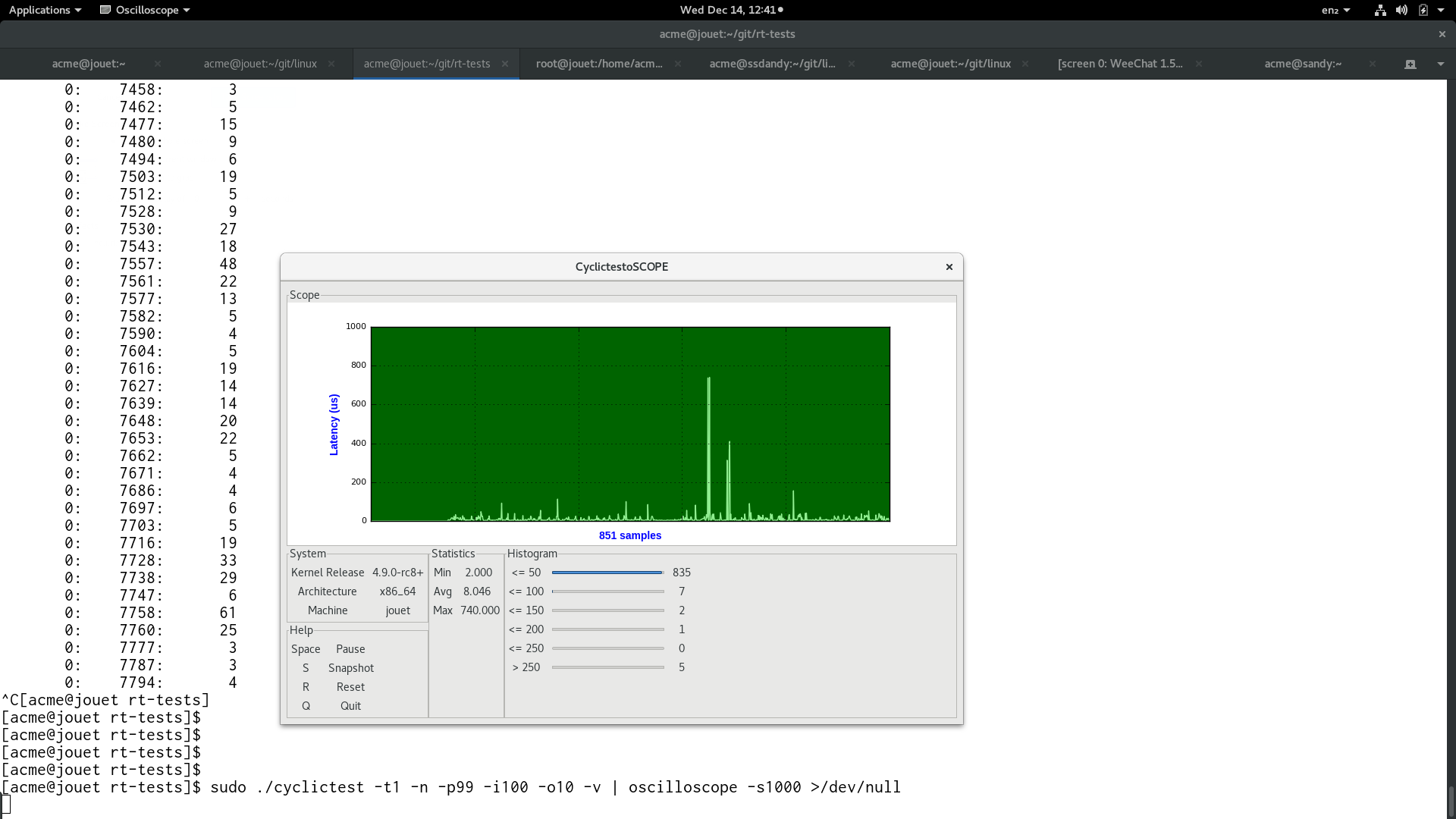Click the Architecture value x86_64
The width and height of the screenshot is (1456, 819).
(397, 591)
